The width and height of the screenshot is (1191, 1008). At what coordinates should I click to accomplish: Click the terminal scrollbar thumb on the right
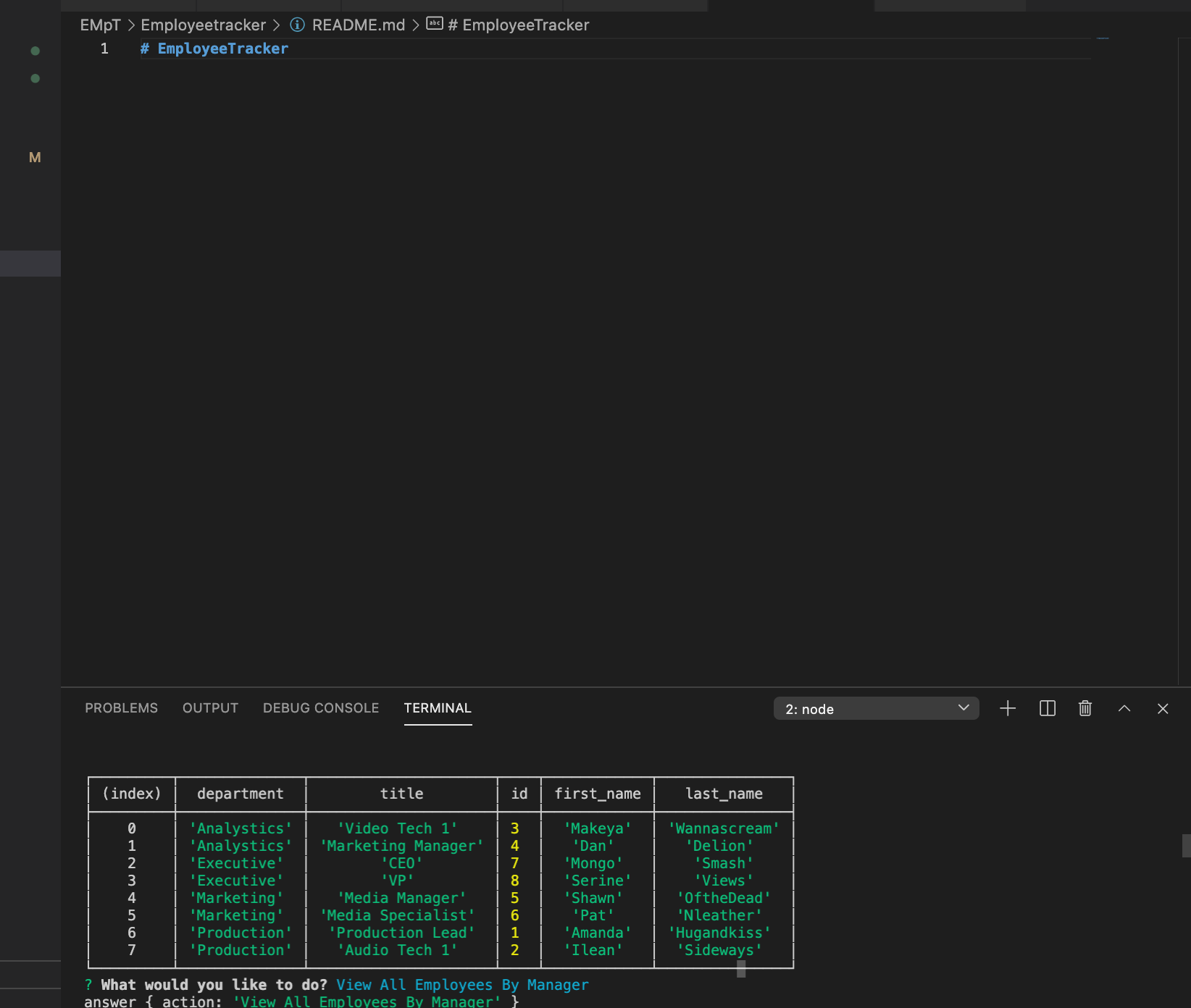(x=1186, y=846)
